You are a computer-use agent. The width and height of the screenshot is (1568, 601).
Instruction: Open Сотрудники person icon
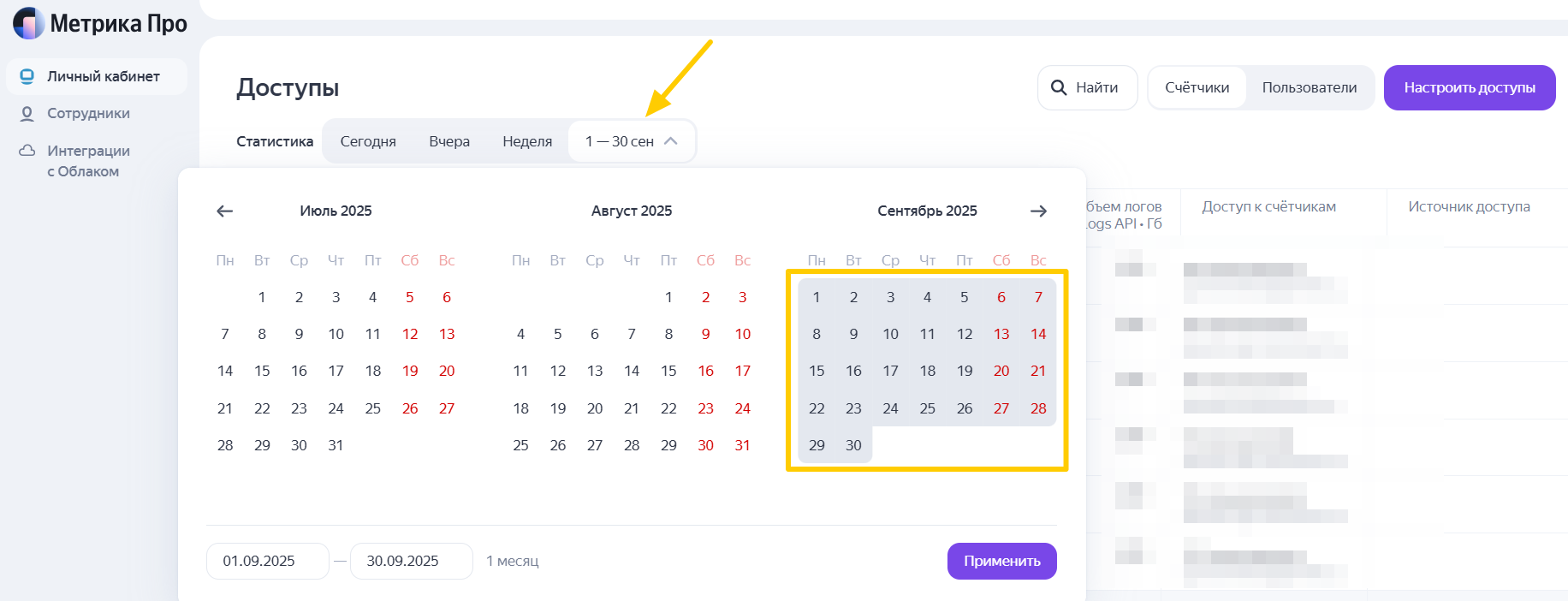point(27,113)
